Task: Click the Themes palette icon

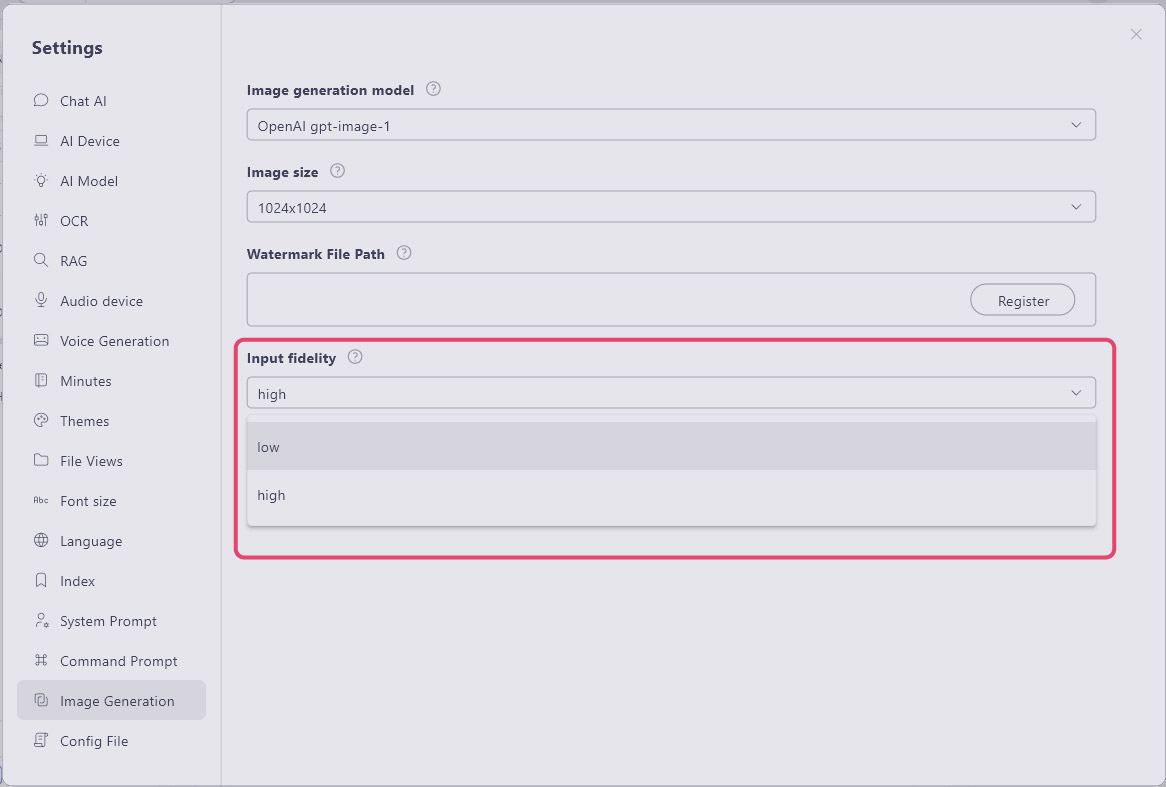Action: (x=41, y=421)
